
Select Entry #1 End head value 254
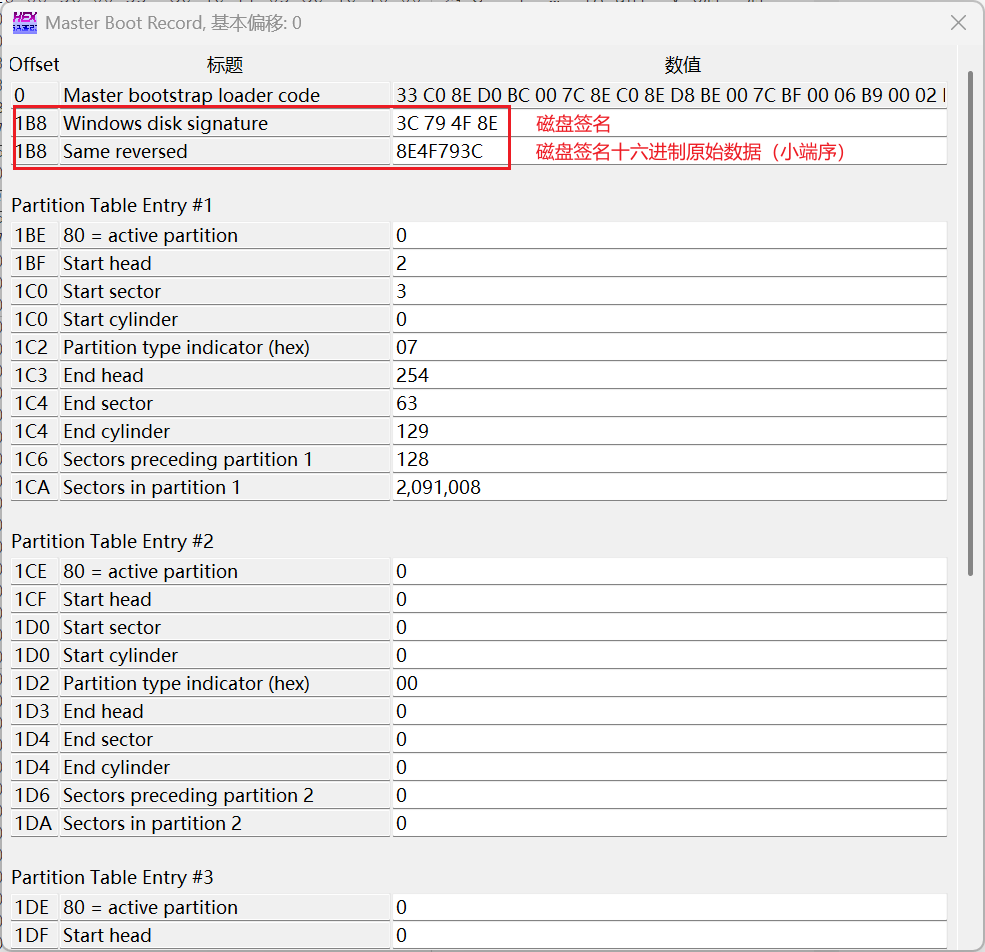click(x=668, y=376)
